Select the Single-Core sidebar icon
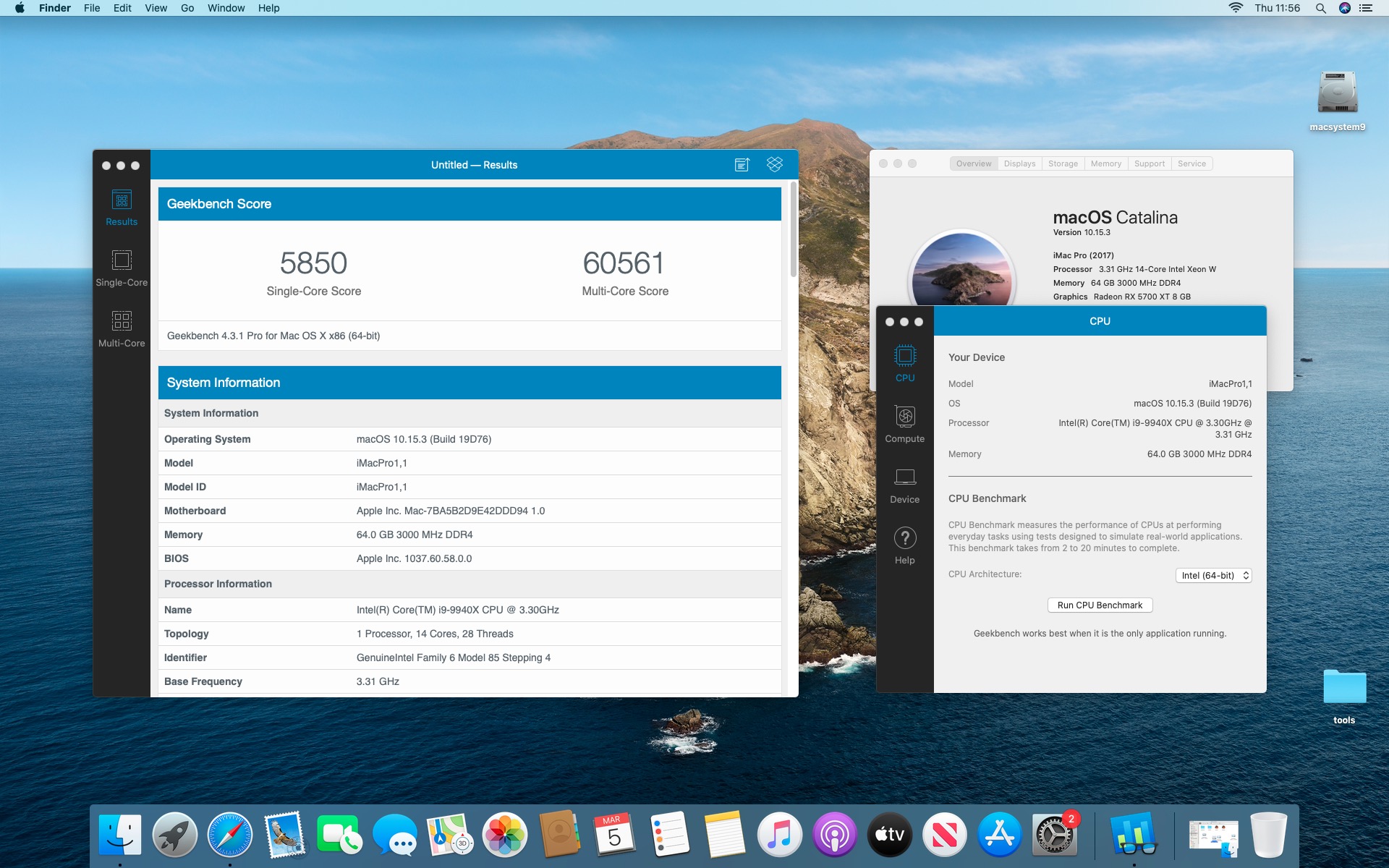This screenshot has height=868, width=1389. click(122, 260)
